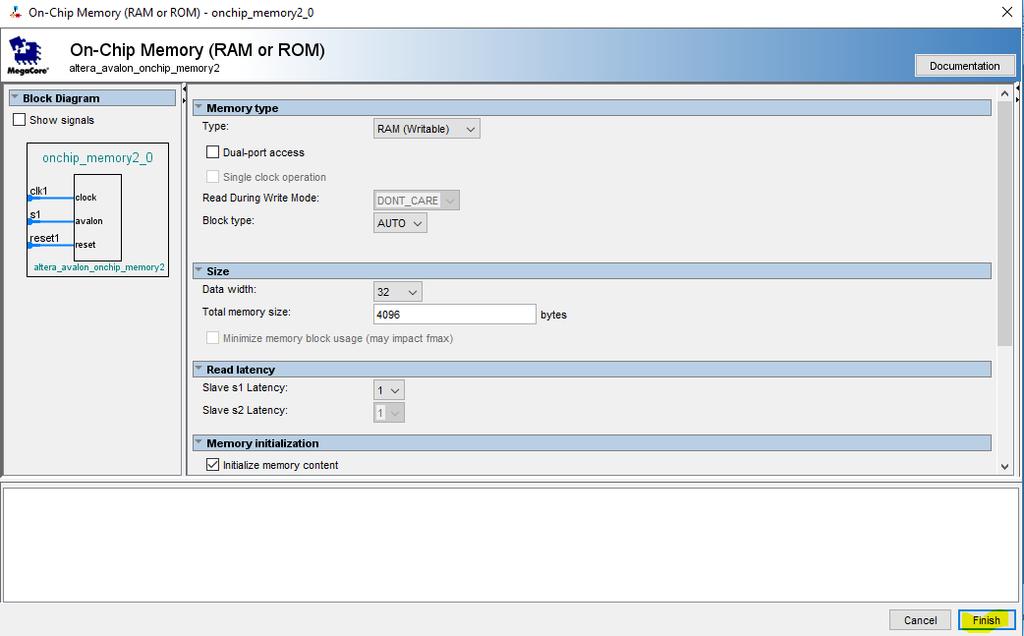Click the Total memory size input field
This screenshot has height=636, width=1024.
point(455,314)
